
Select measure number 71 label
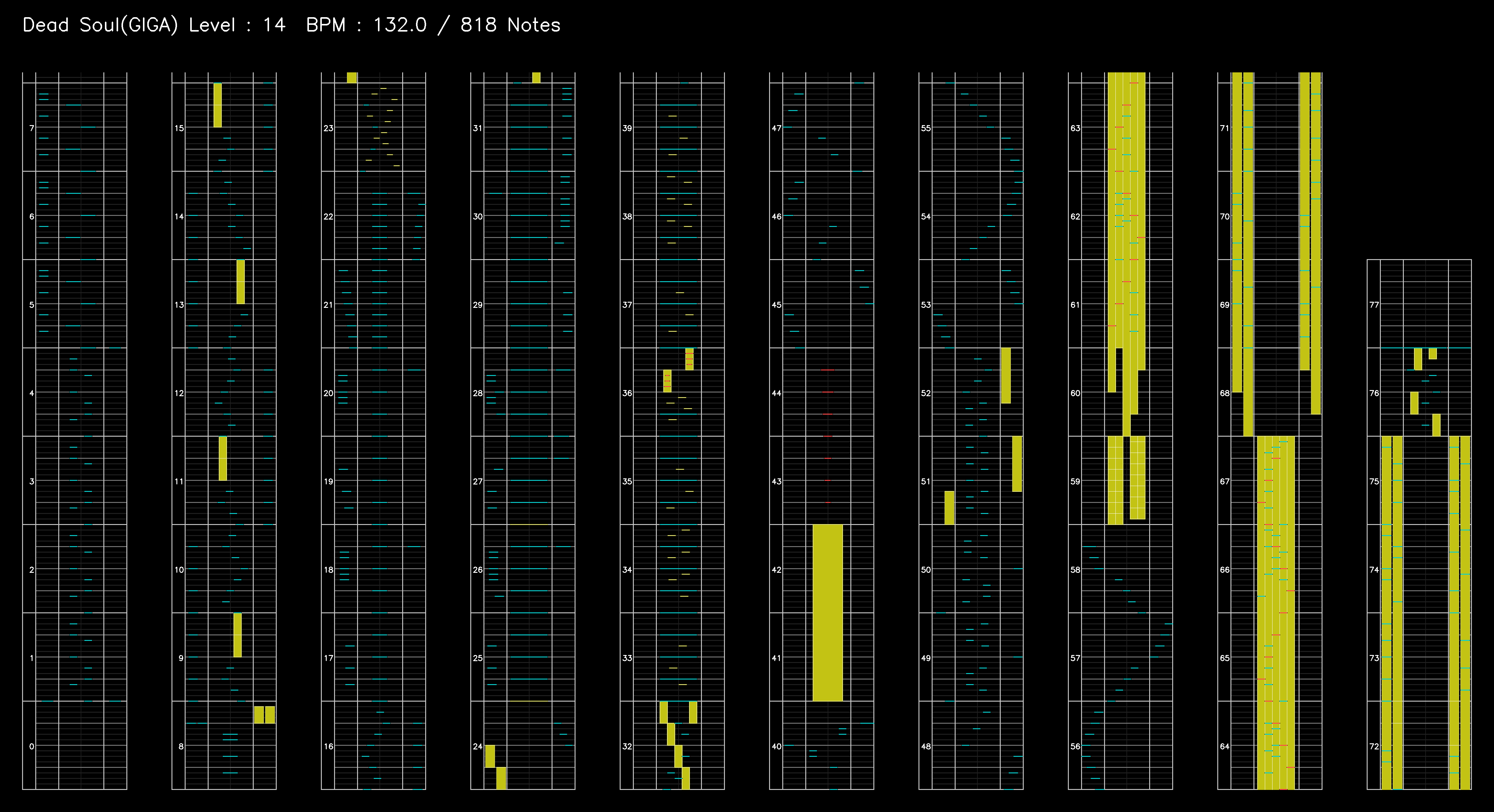pos(1224,128)
